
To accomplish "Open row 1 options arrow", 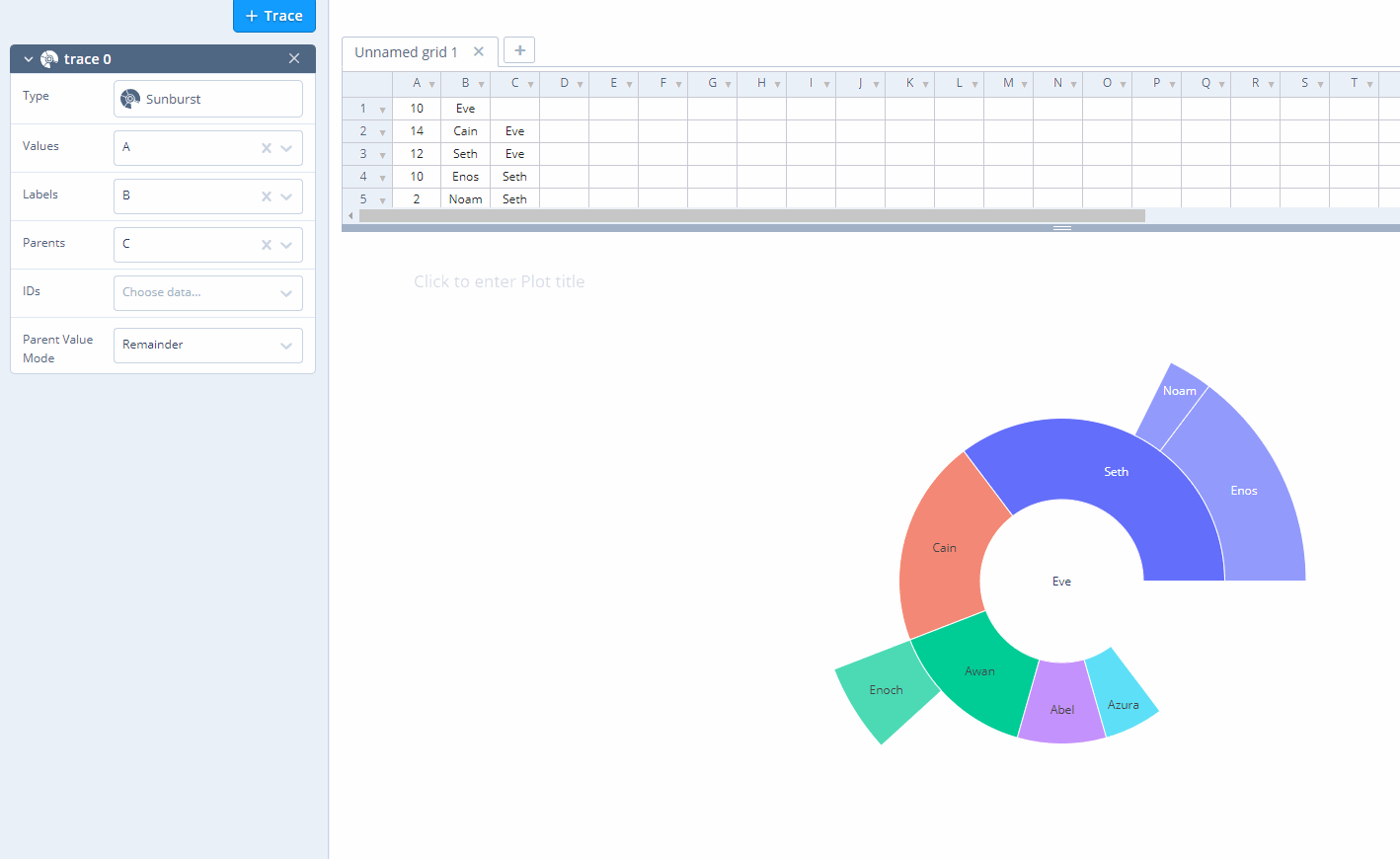I will pyautogui.click(x=382, y=110).
